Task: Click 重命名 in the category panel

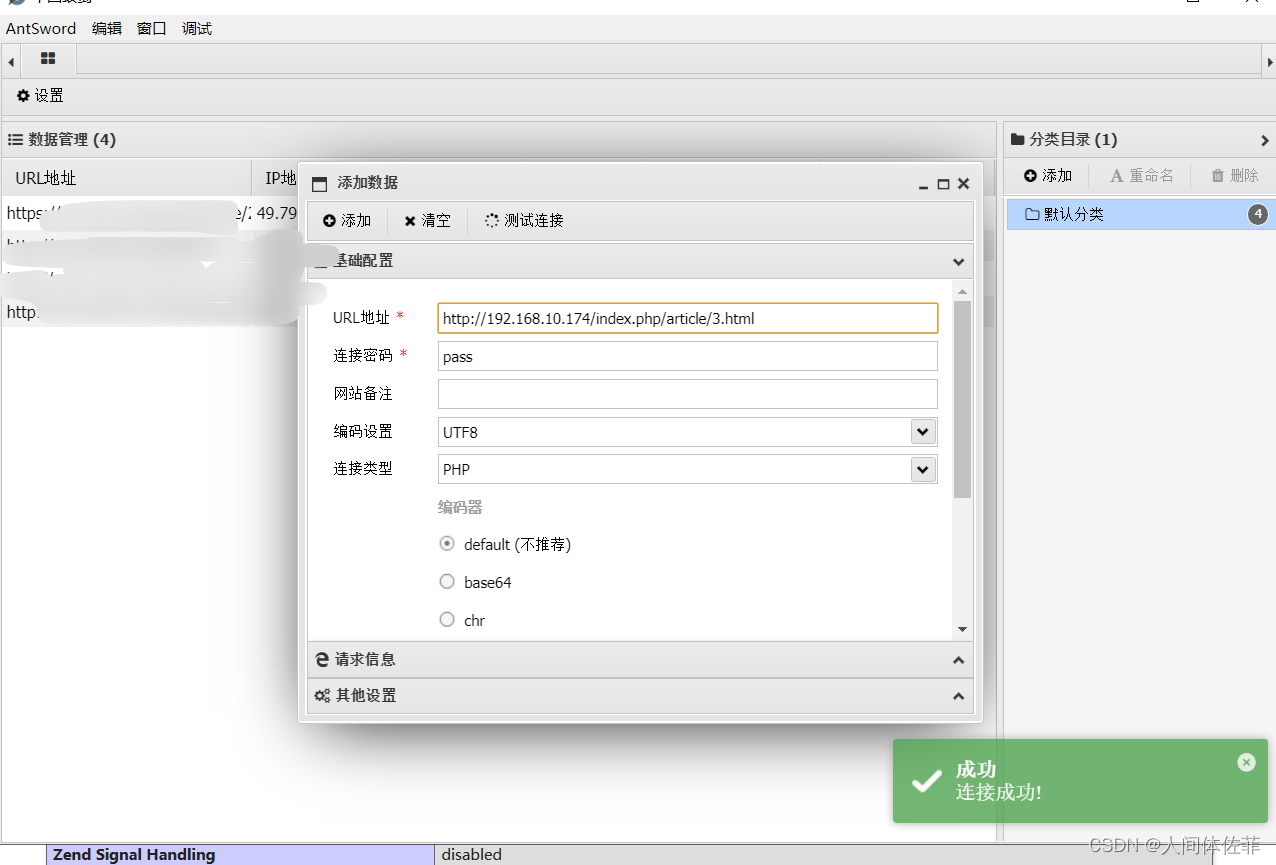Action: (1142, 176)
